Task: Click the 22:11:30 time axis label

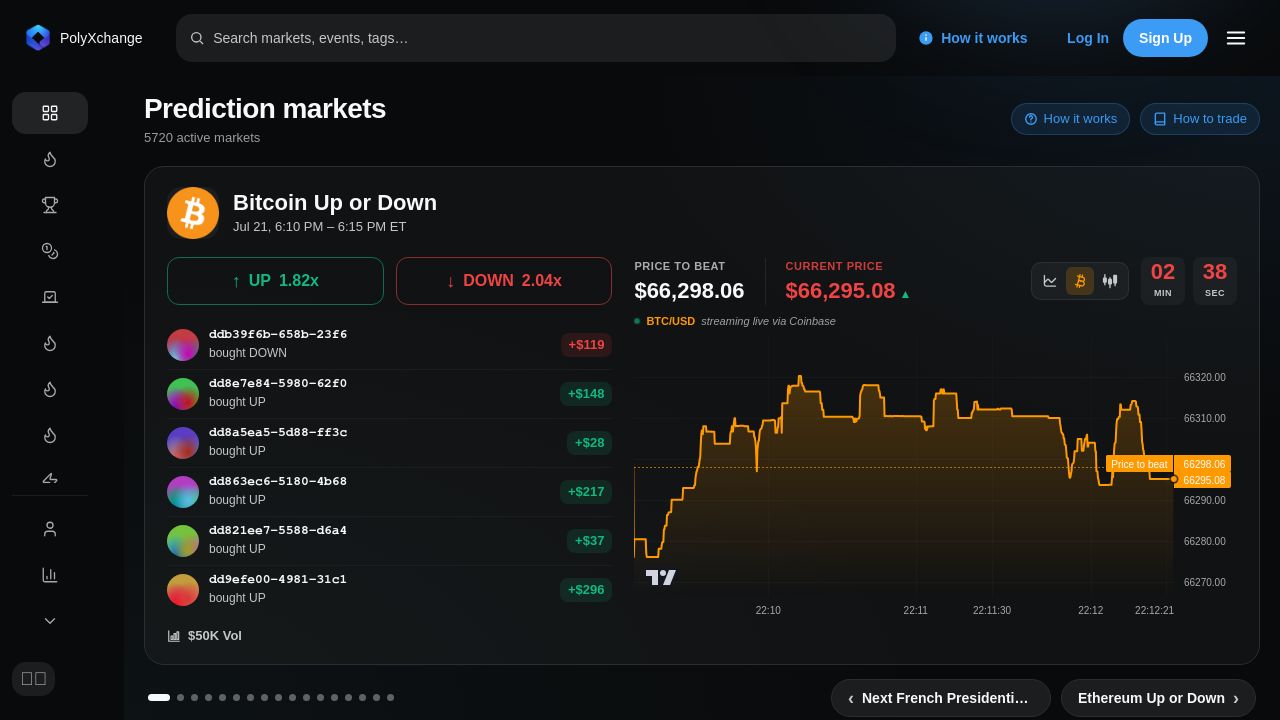Action: tap(992, 610)
